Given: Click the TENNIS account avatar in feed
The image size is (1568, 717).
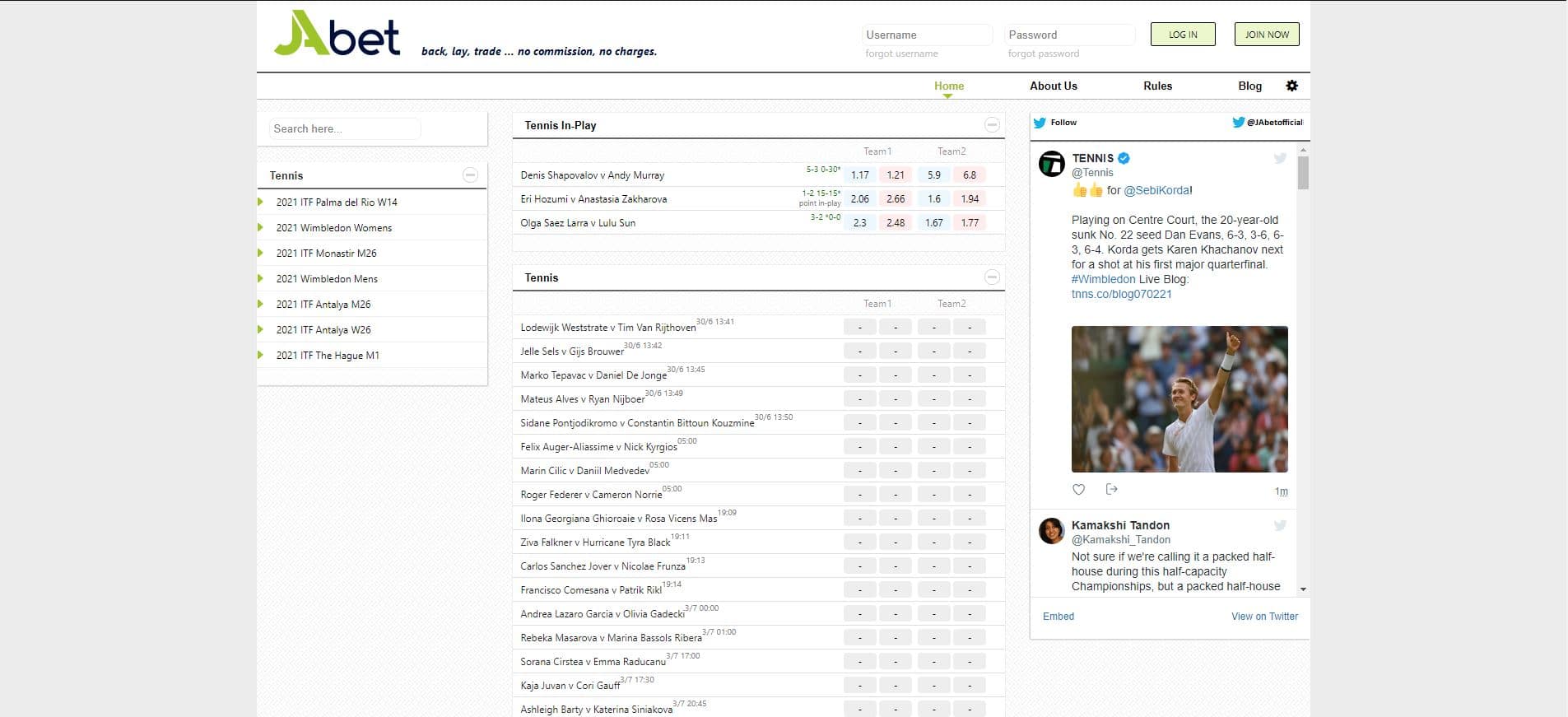Looking at the screenshot, I should pos(1051,164).
